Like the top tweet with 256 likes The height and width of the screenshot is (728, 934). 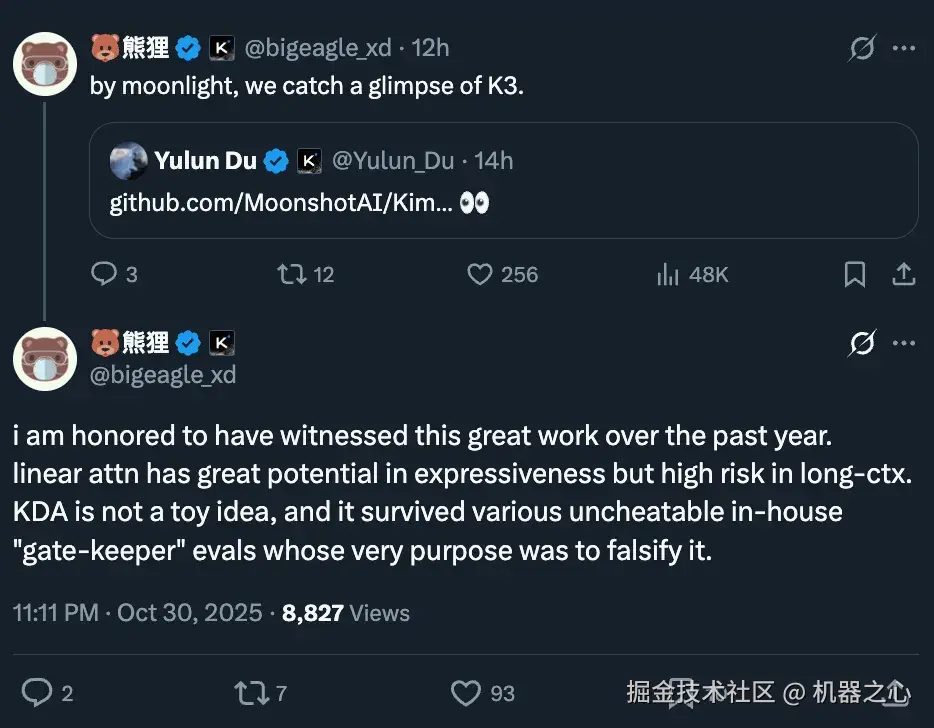(481, 274)
